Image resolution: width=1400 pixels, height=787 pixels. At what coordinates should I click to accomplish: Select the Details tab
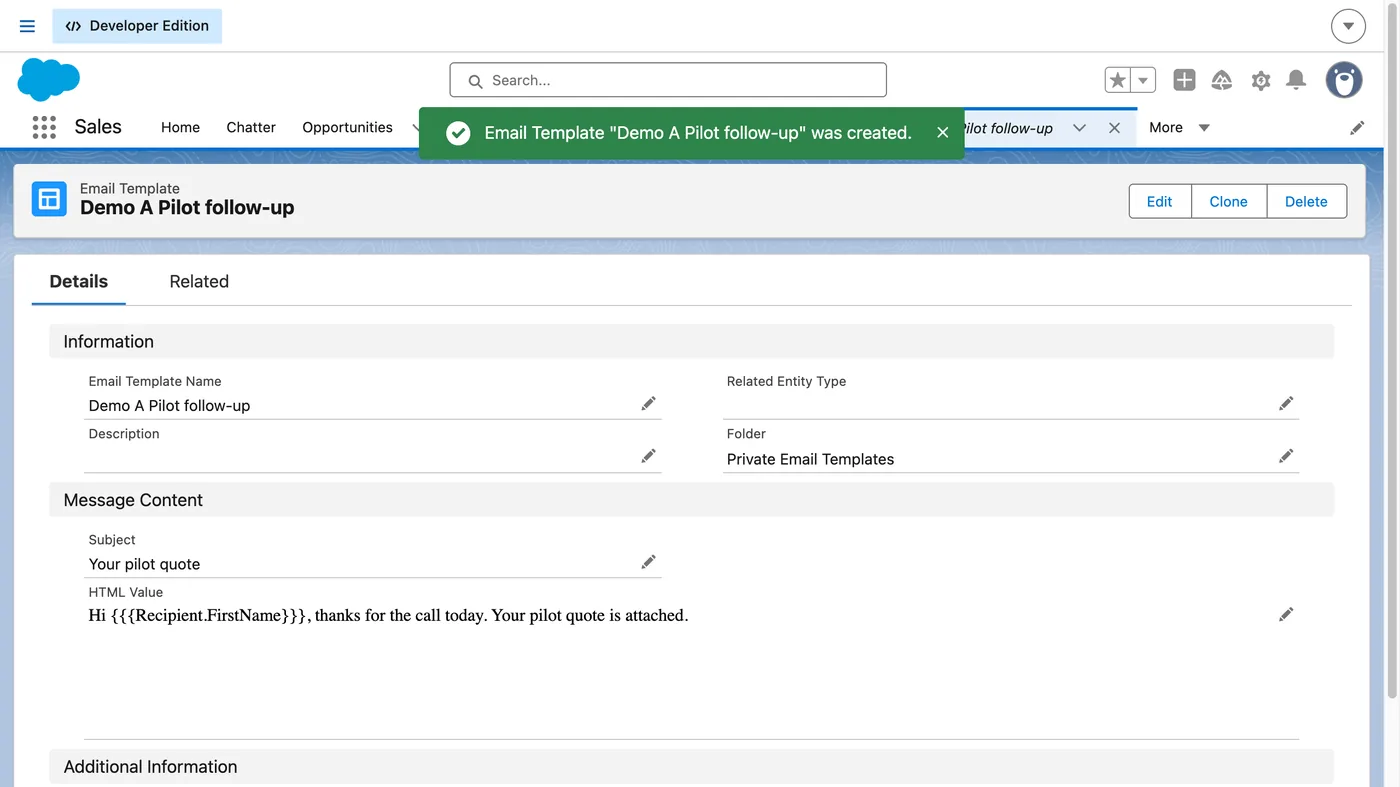click(x=79, y=281)
